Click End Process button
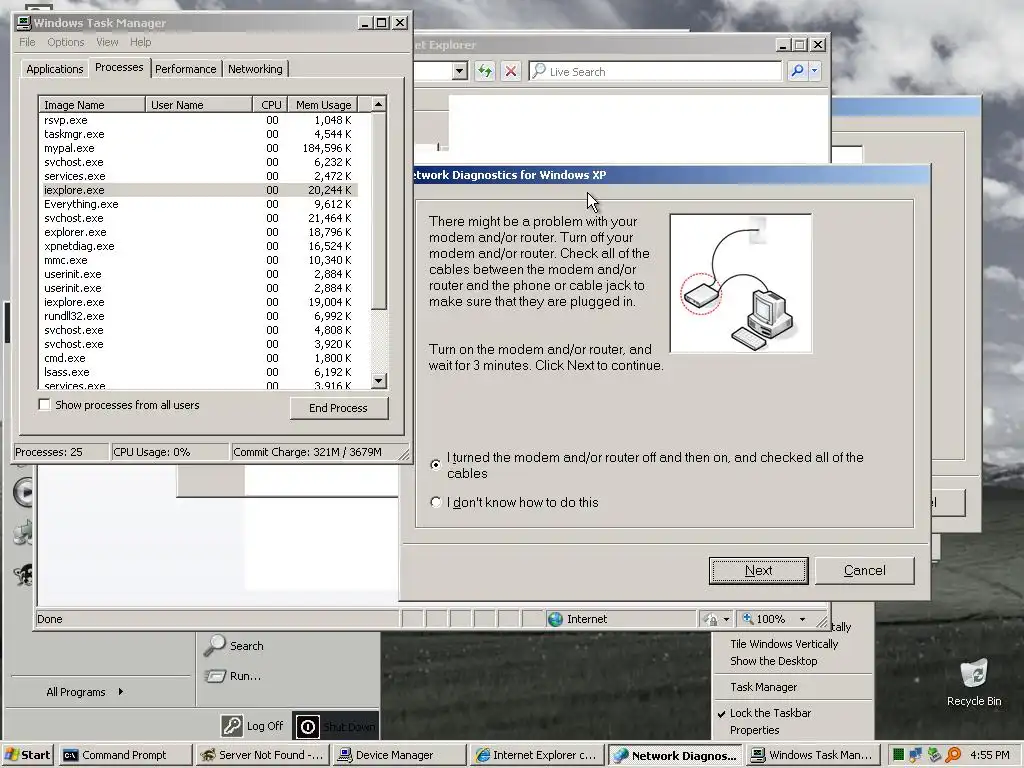 tap(339, 408)
